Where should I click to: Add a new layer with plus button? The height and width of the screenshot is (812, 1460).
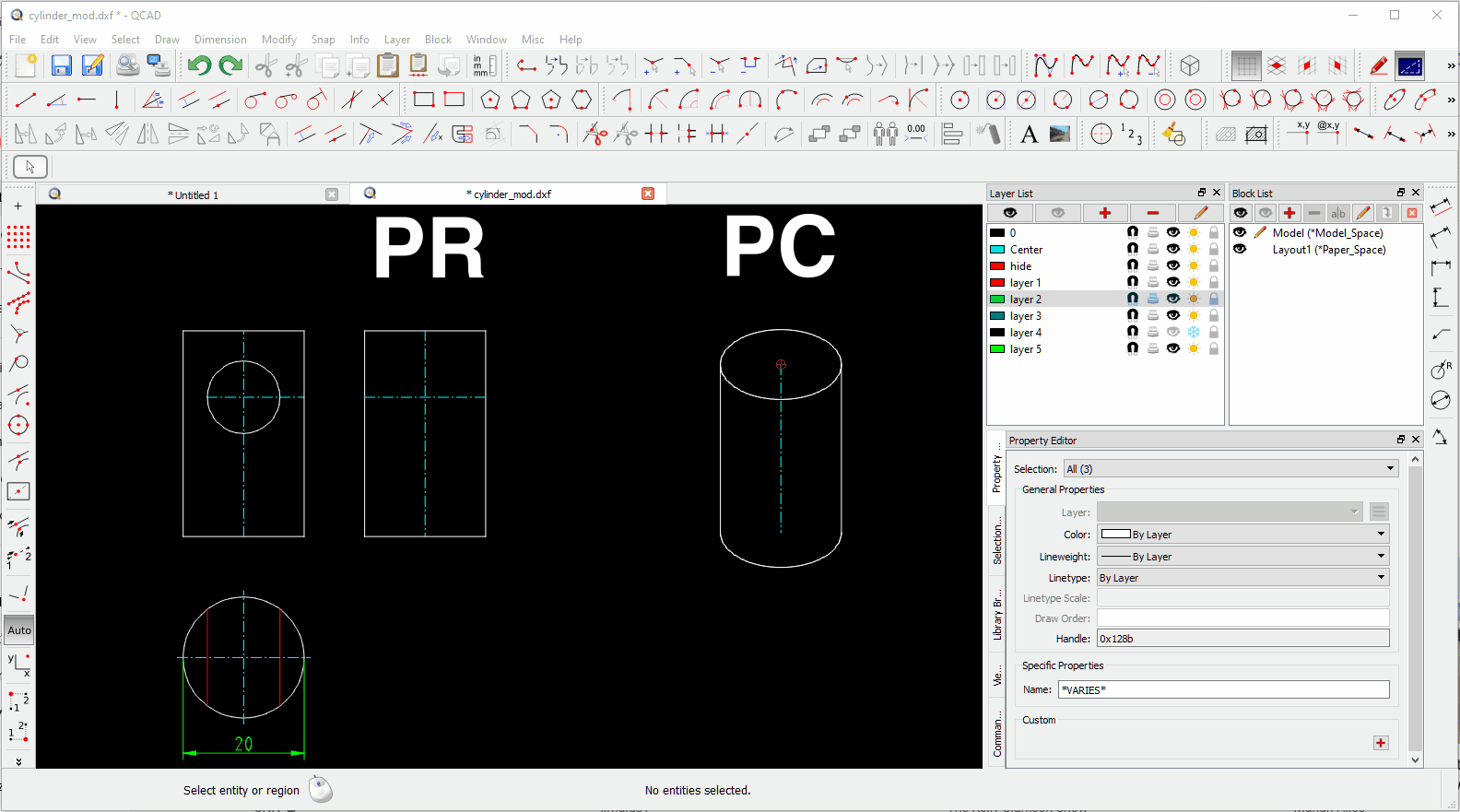tap(1104, 213)
